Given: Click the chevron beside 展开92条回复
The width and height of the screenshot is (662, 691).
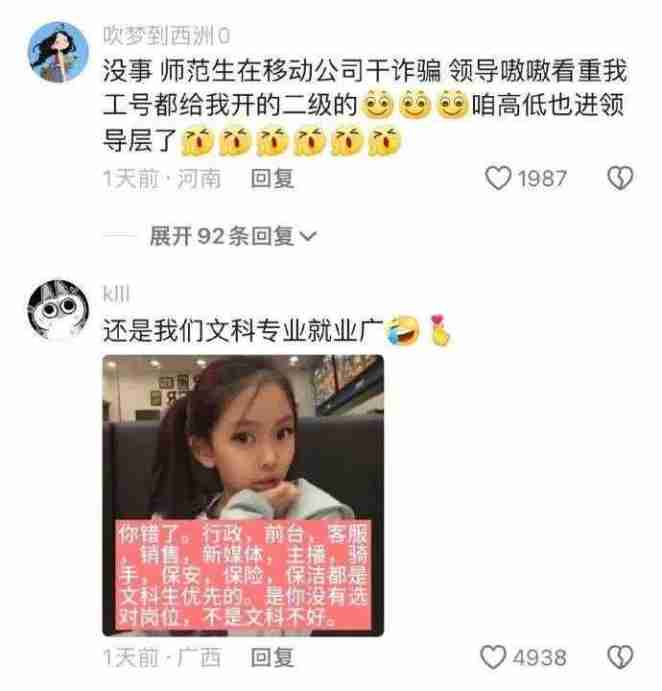Looking at the screenshot, I should (x=308, y=237).
